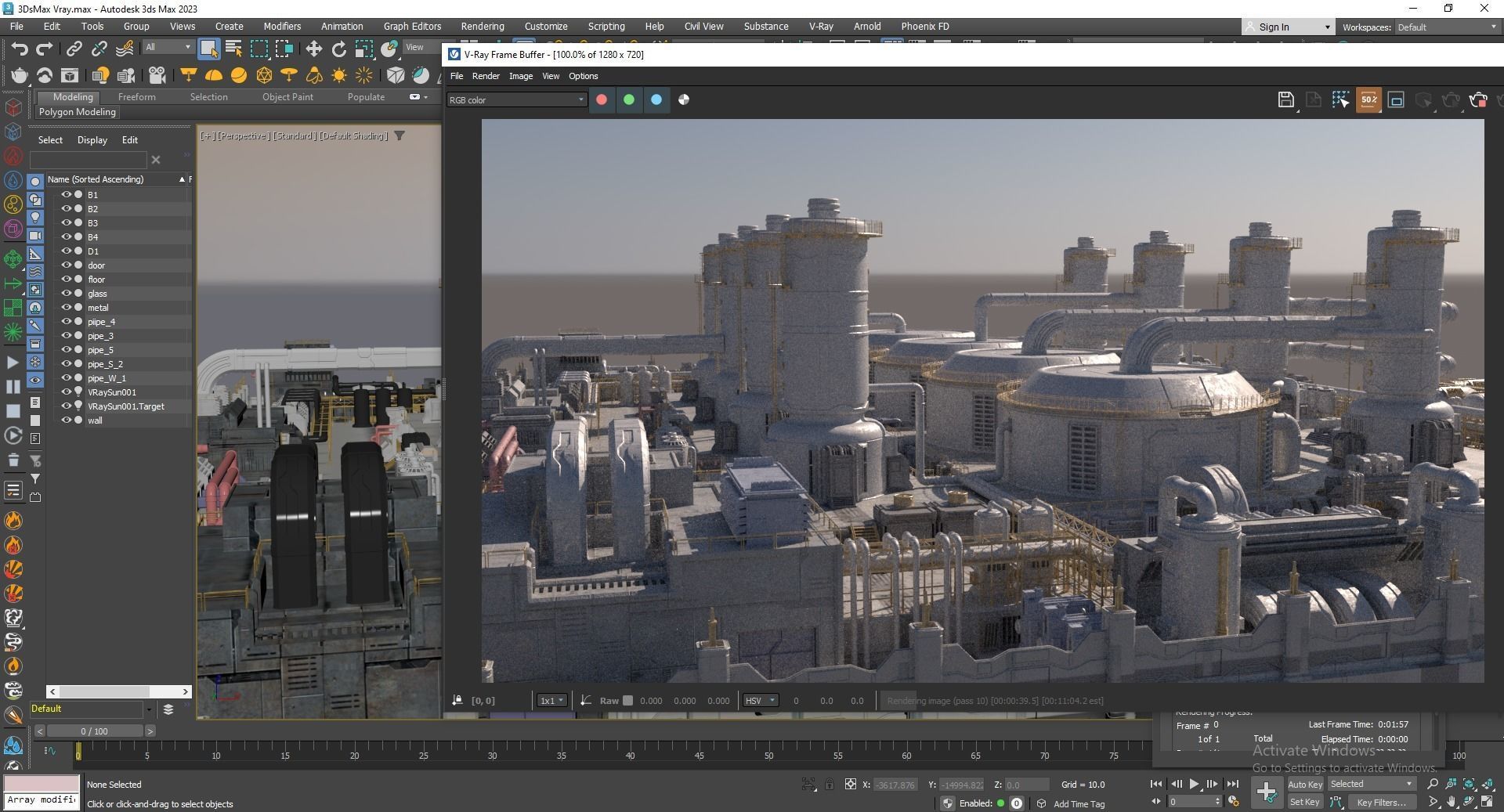
Task: Open the RGB color channel dropdown
Action: click(x=516, y=99)
